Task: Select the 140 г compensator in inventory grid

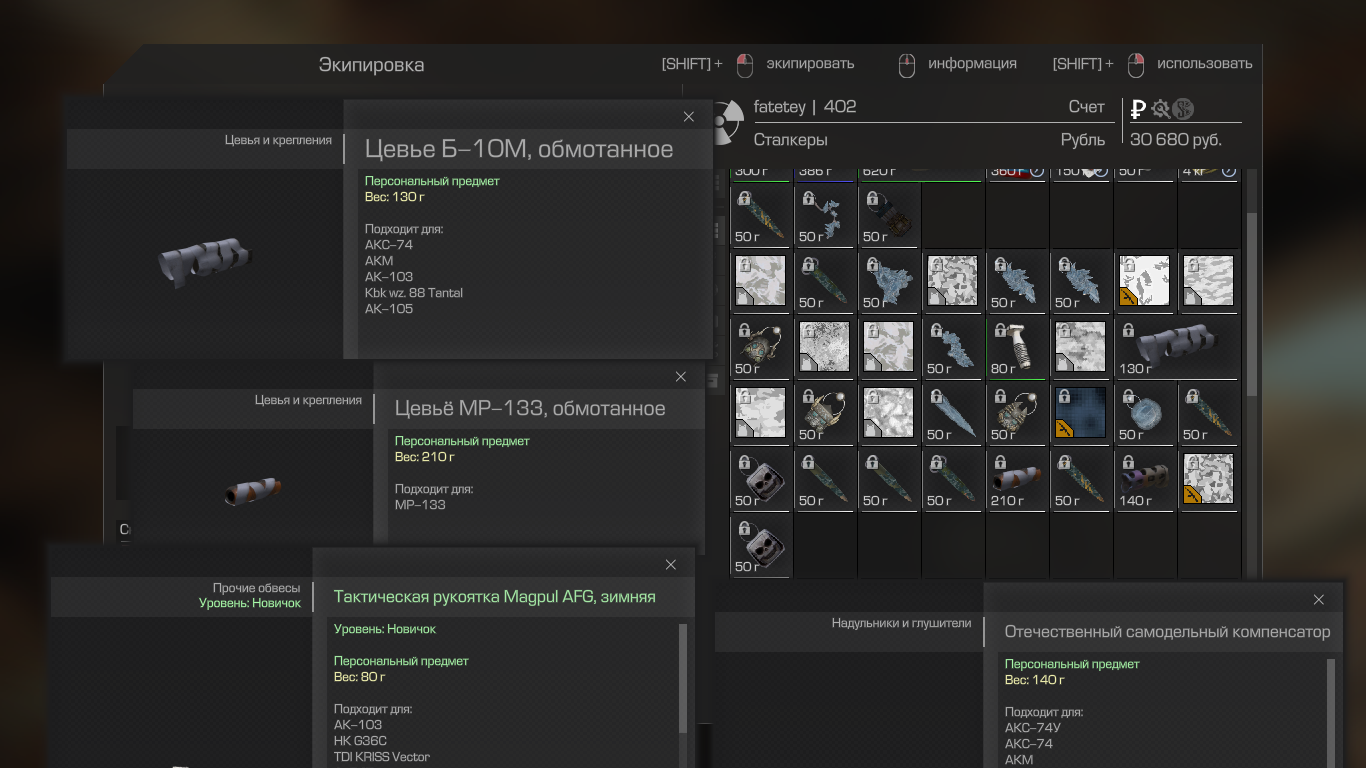Action: click(x=1146, y=478)
